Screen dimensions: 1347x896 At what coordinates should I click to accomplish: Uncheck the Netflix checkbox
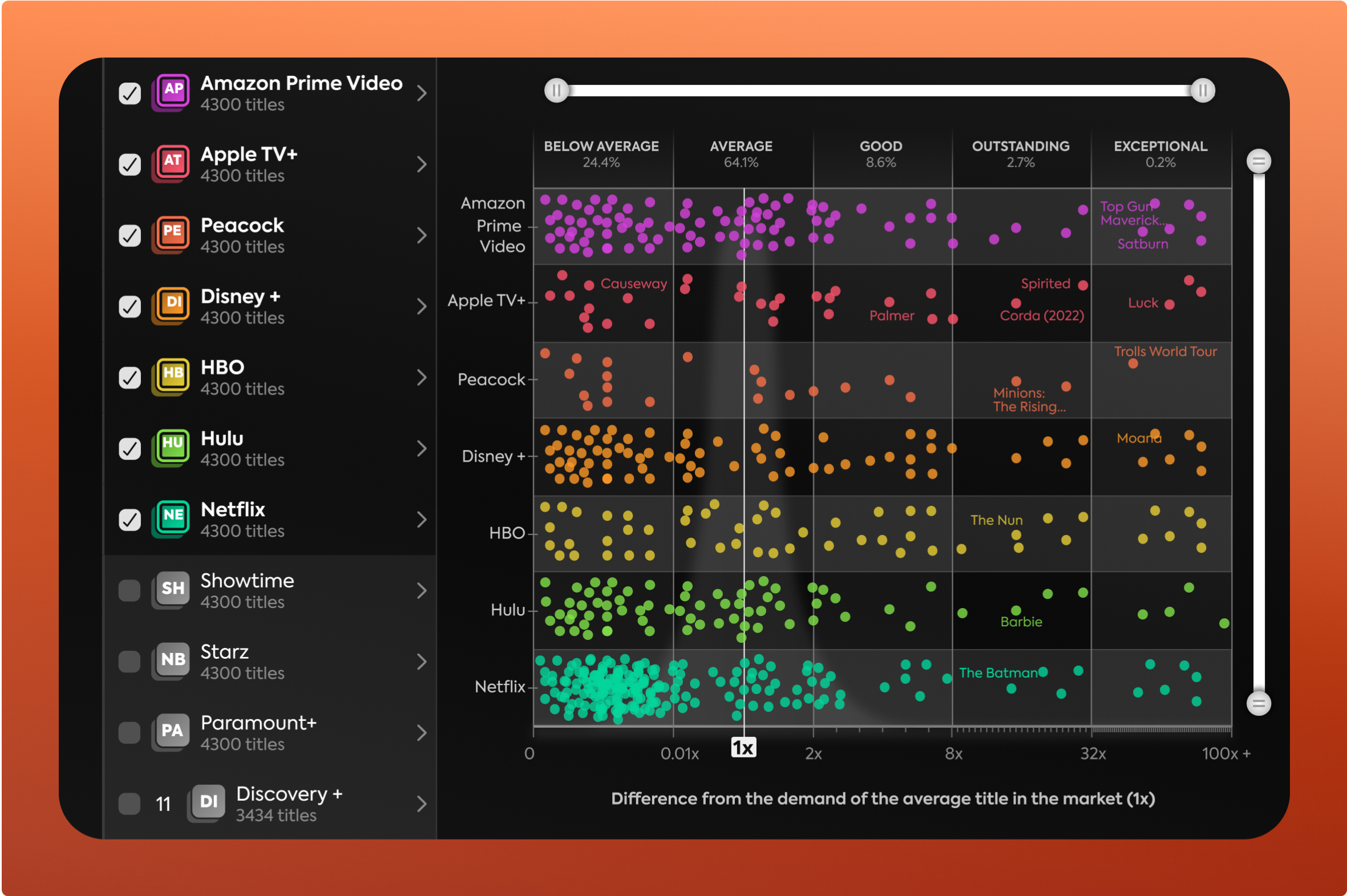130,520
